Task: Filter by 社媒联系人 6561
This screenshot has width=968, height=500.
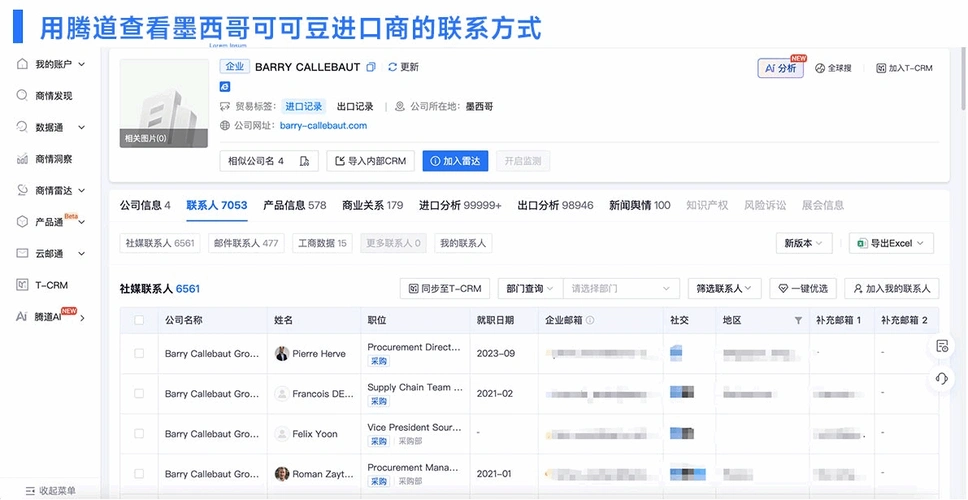Action: point(160,243)
